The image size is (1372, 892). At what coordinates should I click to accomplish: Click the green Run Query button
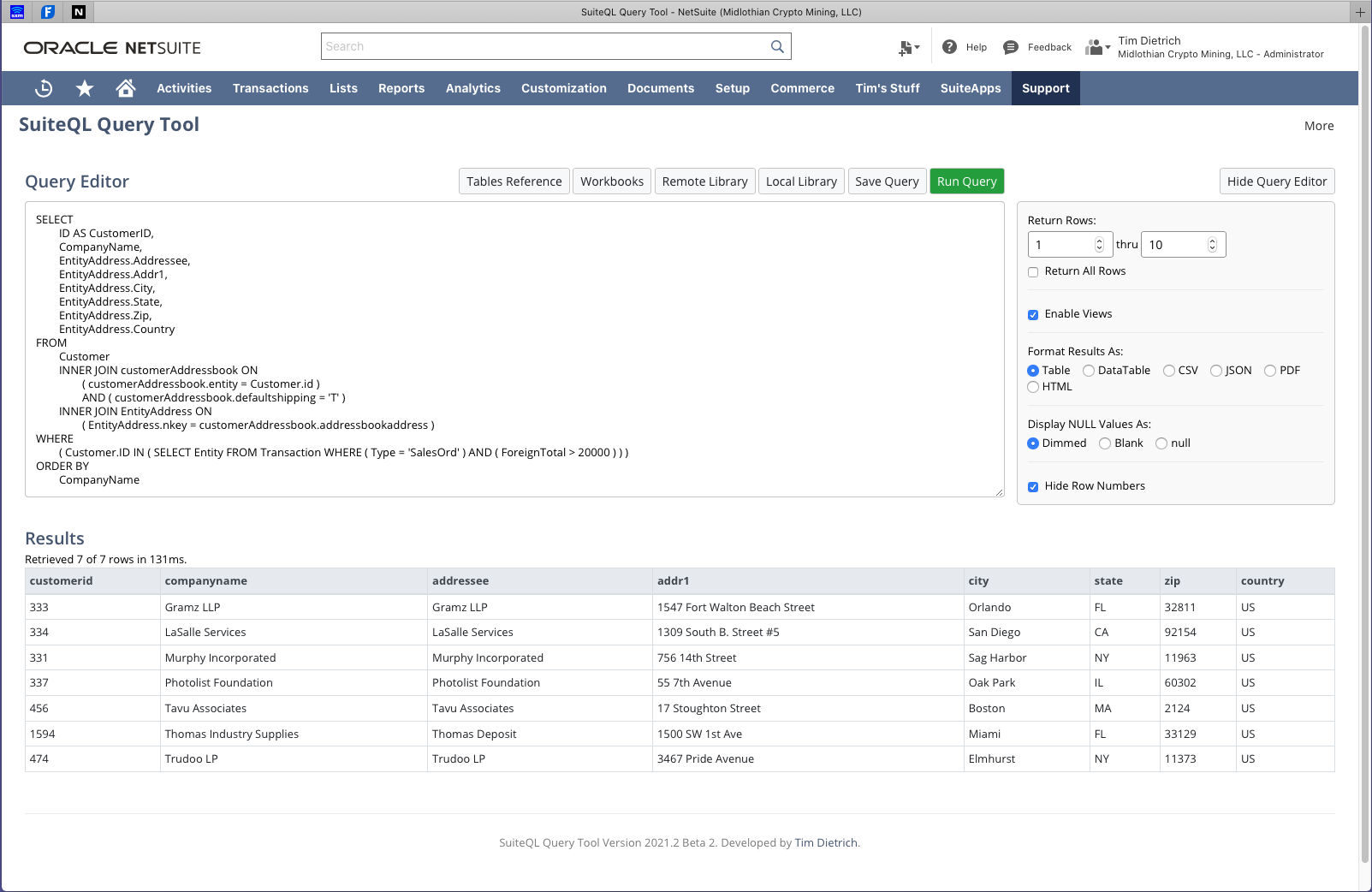coord(967,181)
